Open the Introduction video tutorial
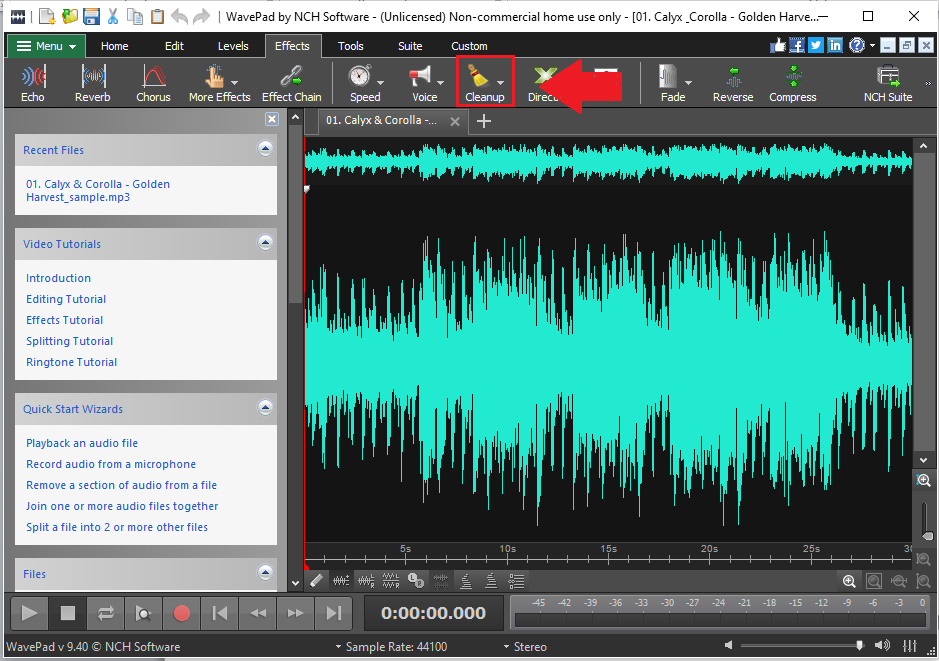Viewport: 939px width, 661px height. point(58,278)
